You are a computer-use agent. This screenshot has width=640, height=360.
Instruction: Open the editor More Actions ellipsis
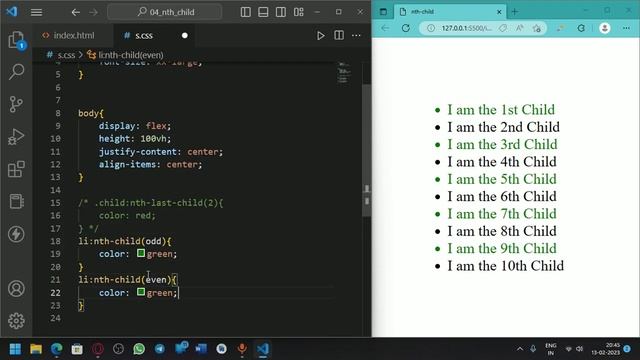(356, 36)
